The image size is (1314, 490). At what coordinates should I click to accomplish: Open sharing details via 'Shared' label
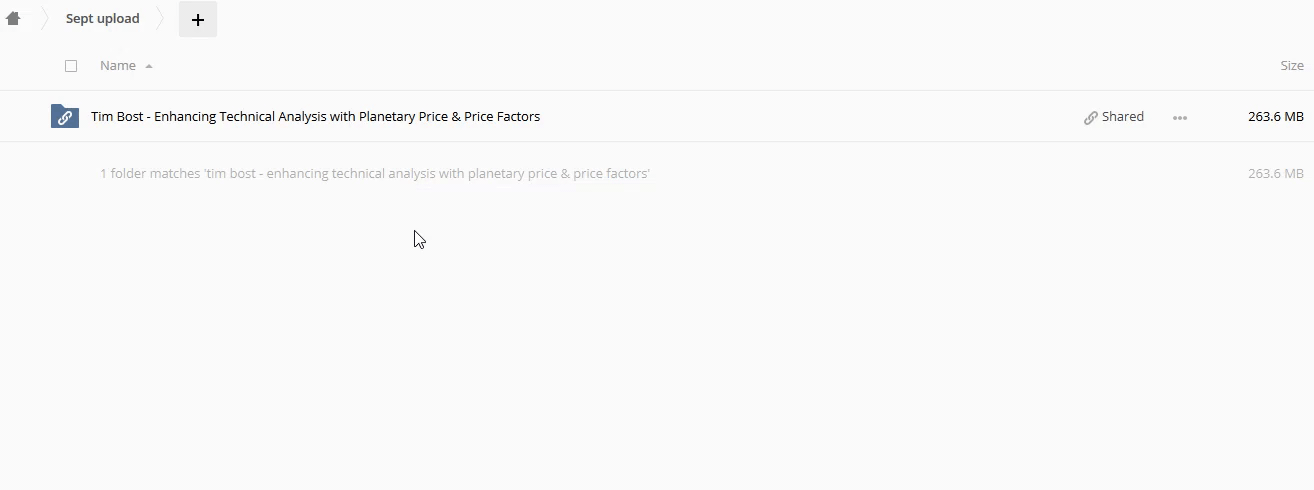click(1122, 117)
